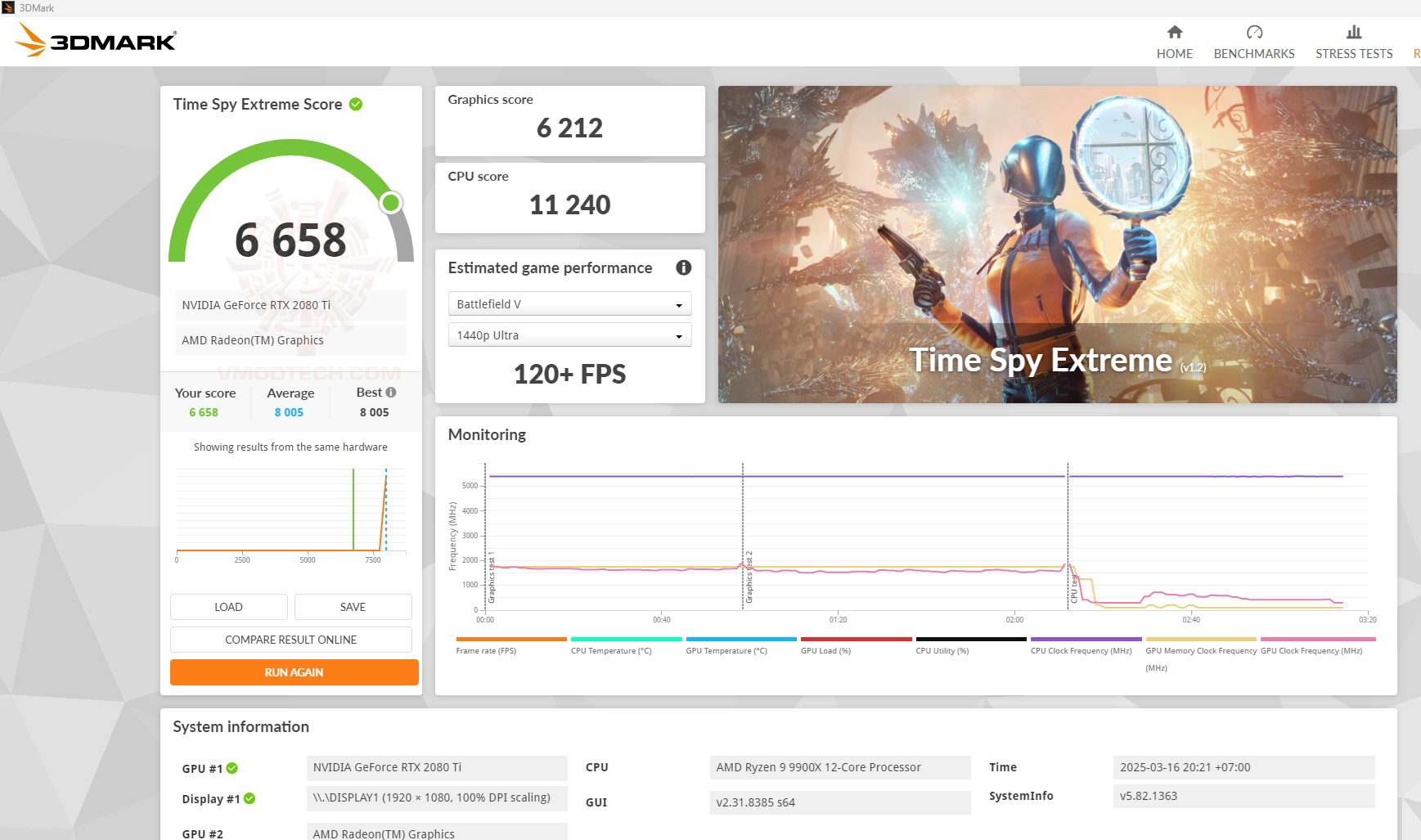The image size is (1421, 840).
Task: Toggle the GPU Load (%) legend
Action: click(x=856, y=640)
